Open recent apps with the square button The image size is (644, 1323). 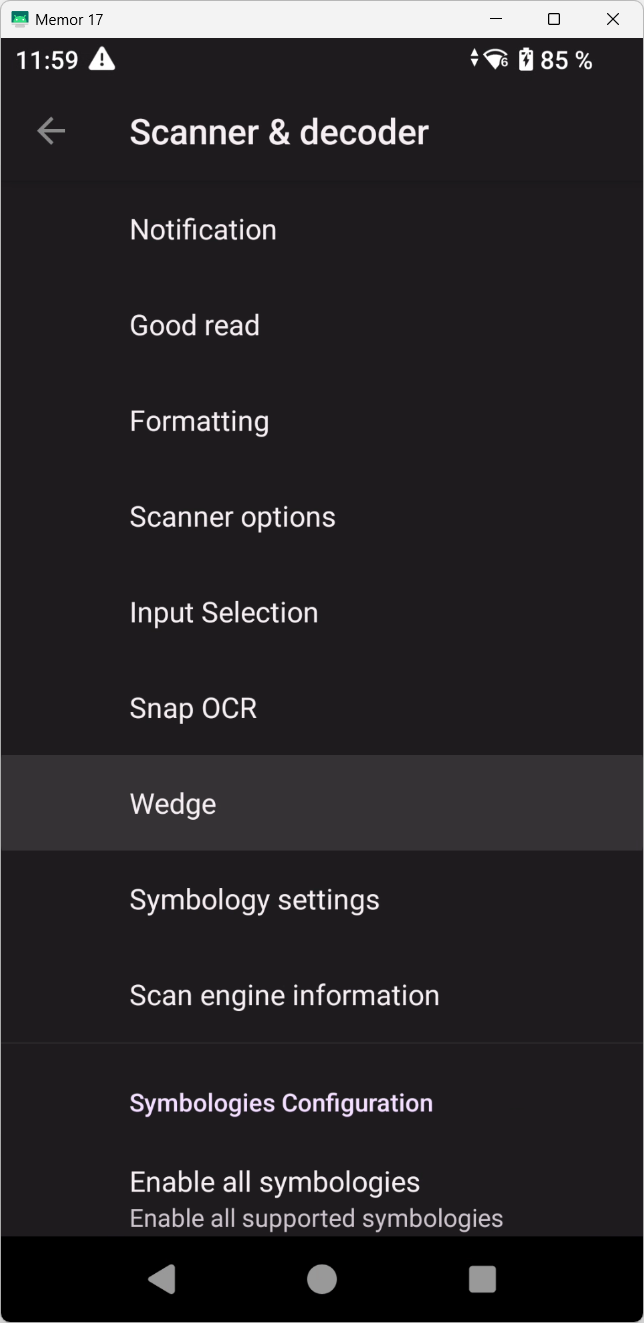pos(483,1277)
